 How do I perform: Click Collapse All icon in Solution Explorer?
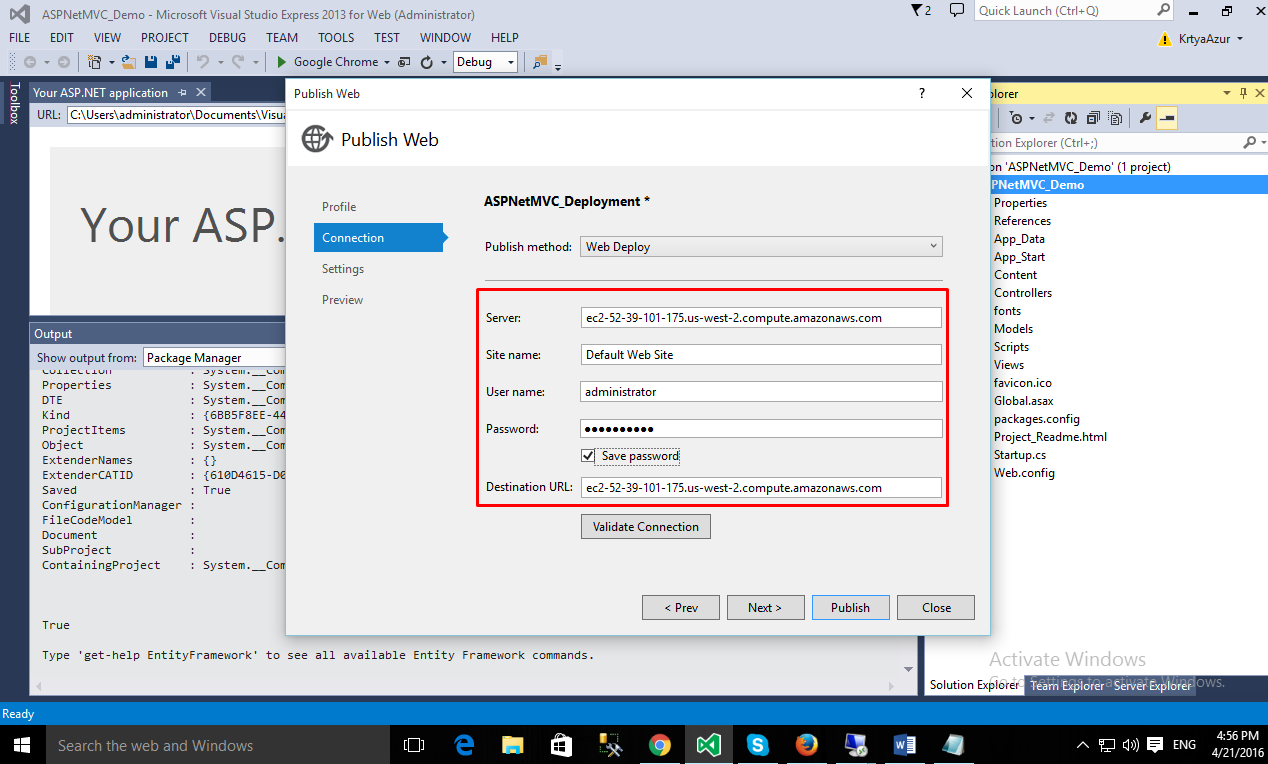1093,118
